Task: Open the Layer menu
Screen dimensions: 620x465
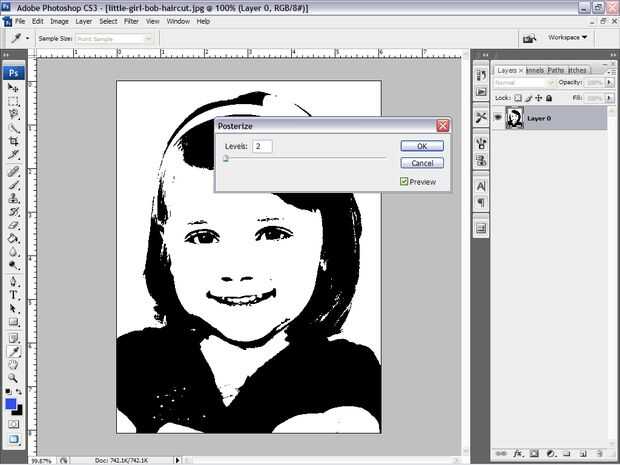Action: tap(83, 21)
